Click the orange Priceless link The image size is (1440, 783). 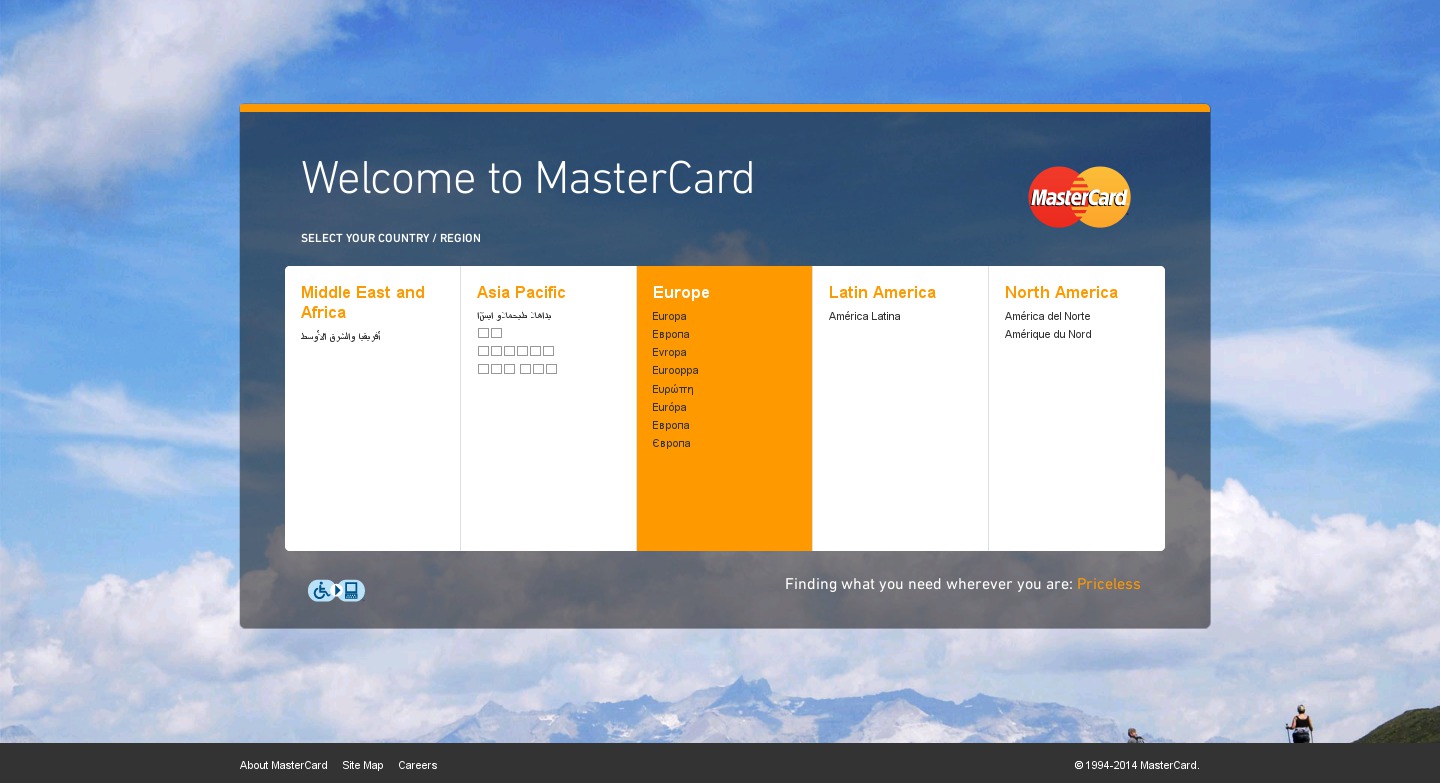click(x=1108, y=584)
